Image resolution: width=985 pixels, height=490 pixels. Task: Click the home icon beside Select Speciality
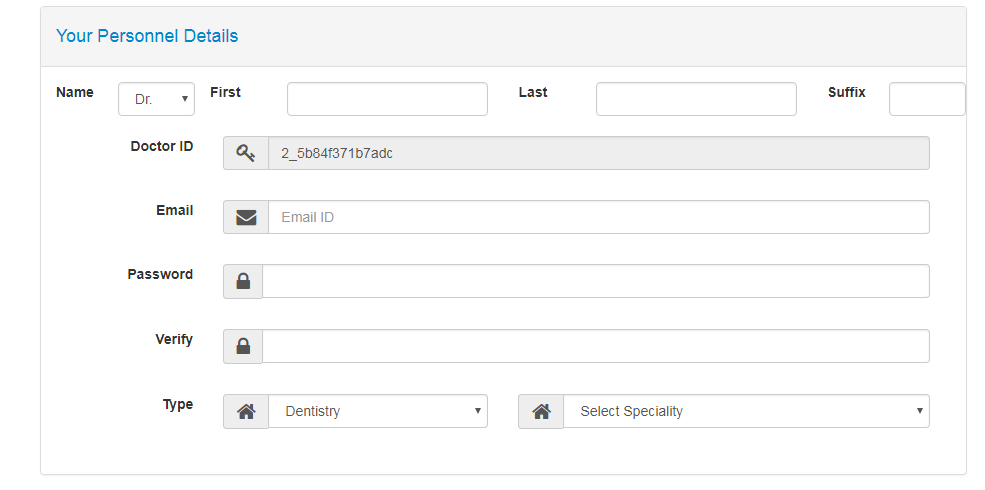tap(541, 411)
